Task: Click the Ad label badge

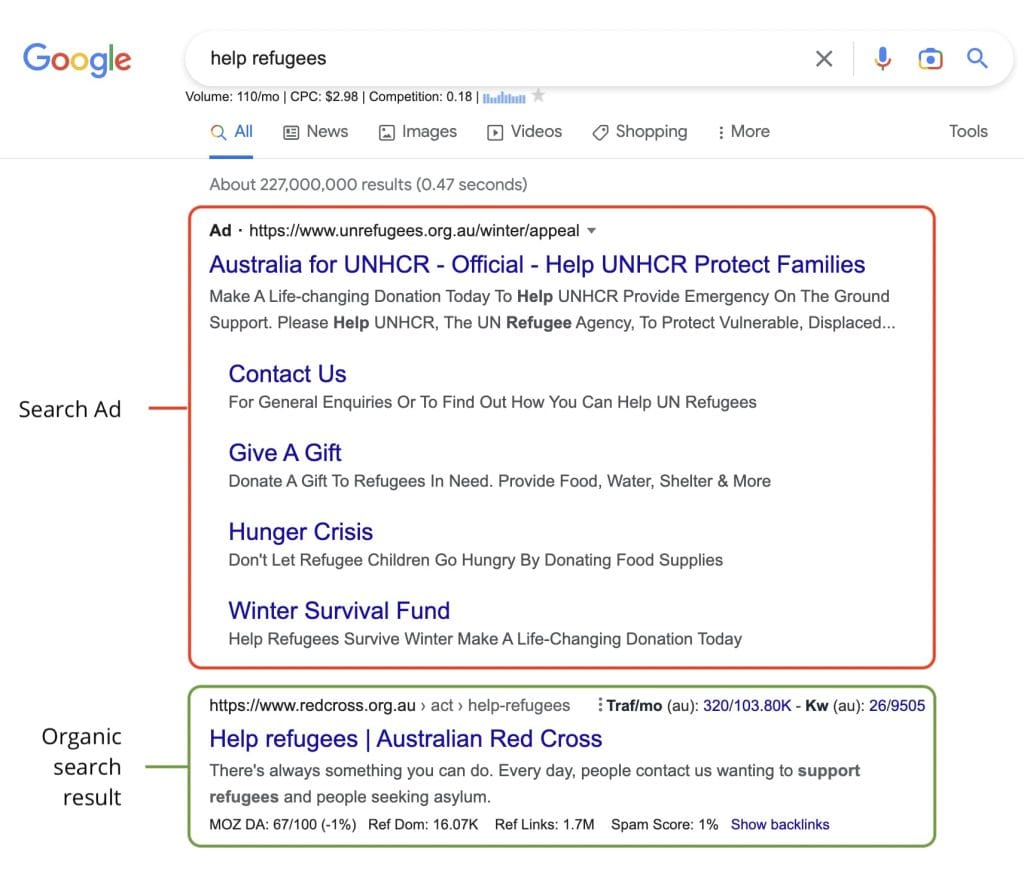Action: (220, 231)
